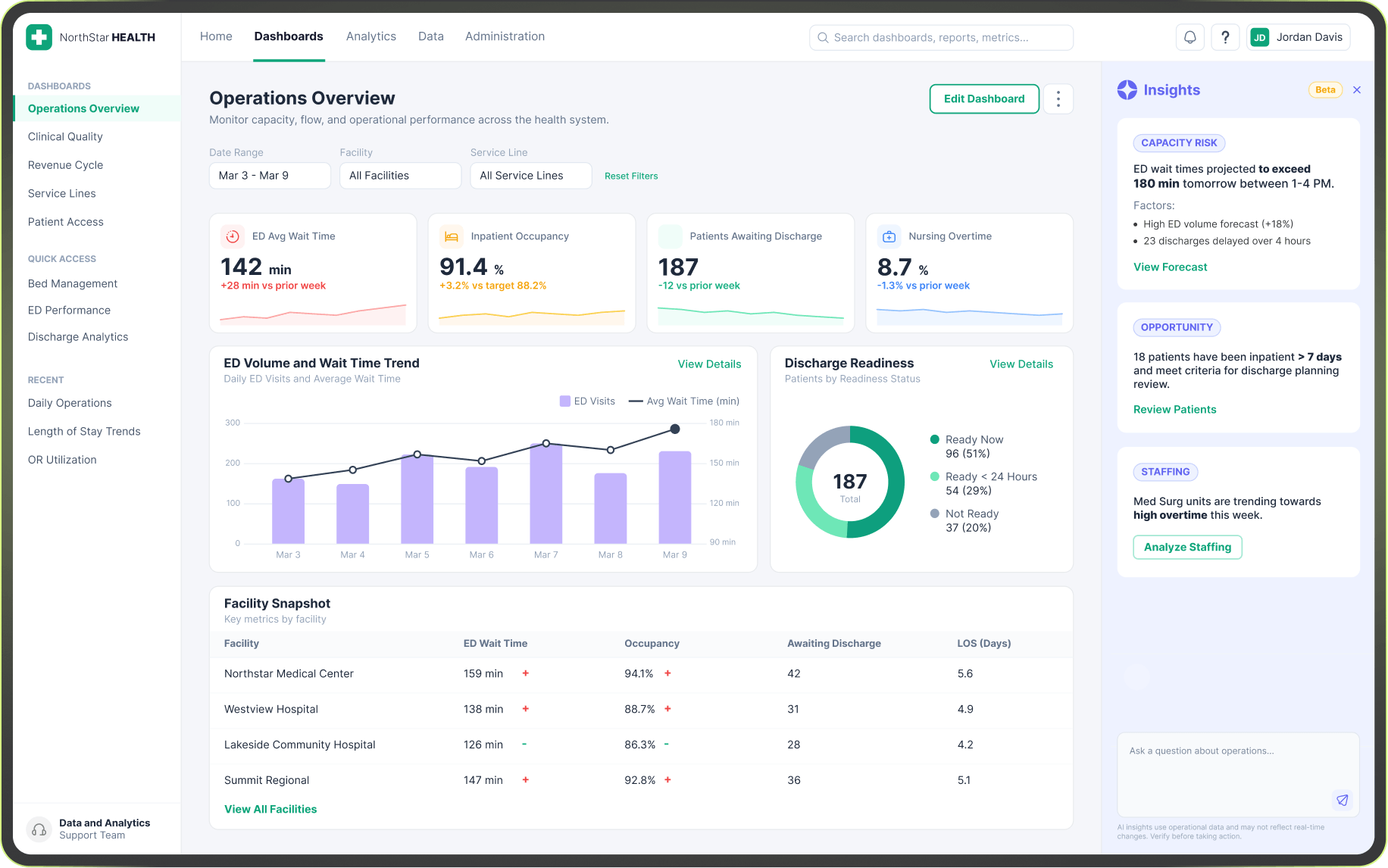
Task: Open the Date Range dropdown
Action: [x=269, y=176]
